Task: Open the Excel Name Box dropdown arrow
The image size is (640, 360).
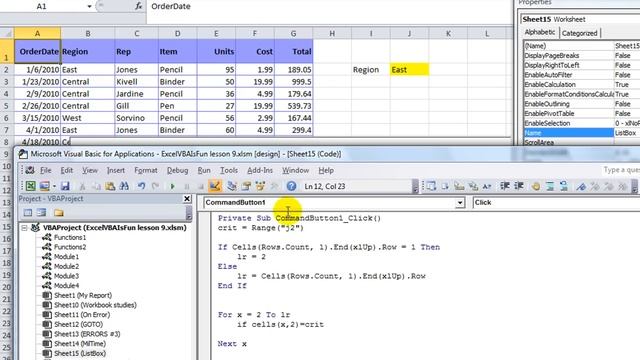Action: [x=89, y=6]
